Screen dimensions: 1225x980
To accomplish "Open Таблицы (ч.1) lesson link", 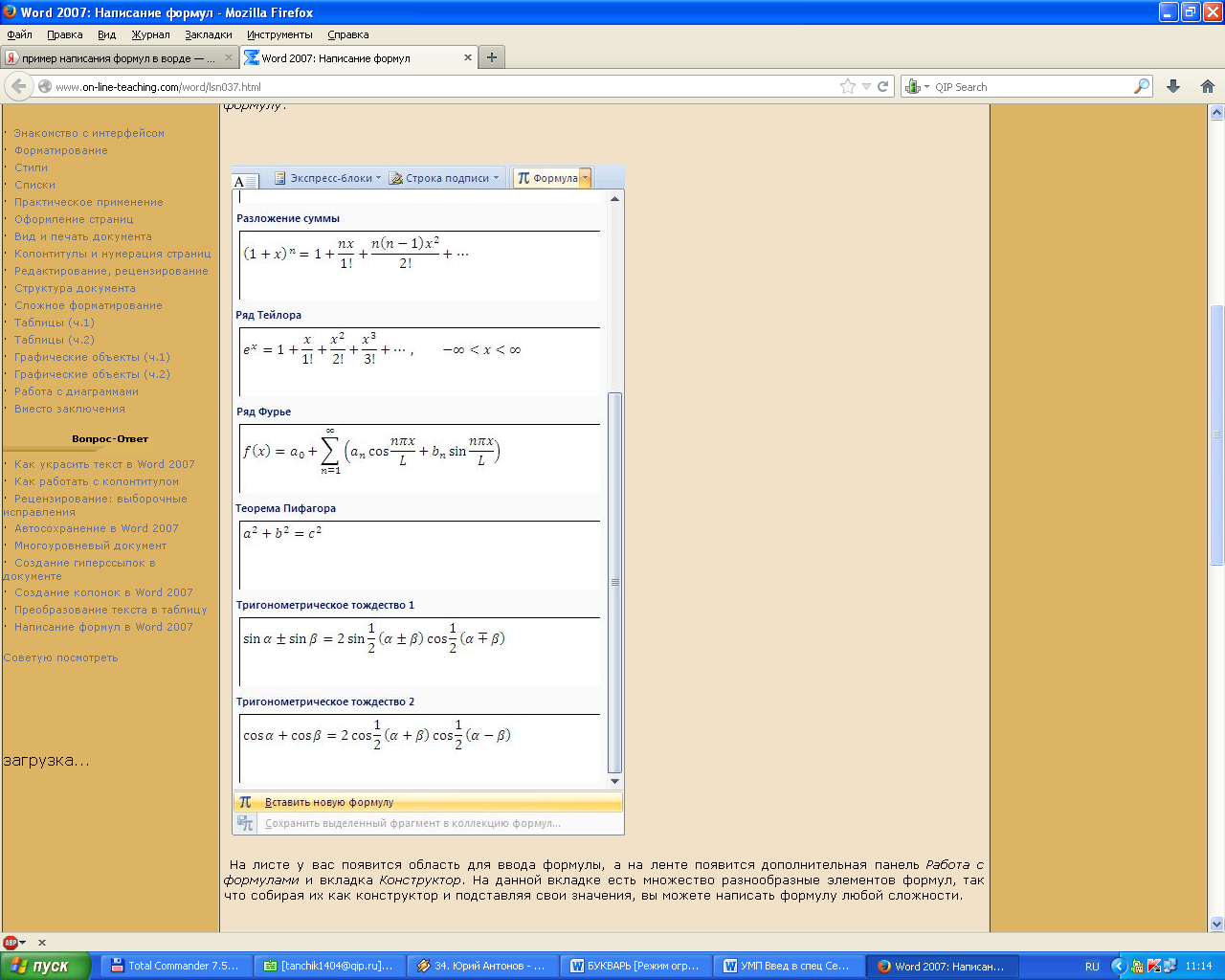I will coord(54,323).
